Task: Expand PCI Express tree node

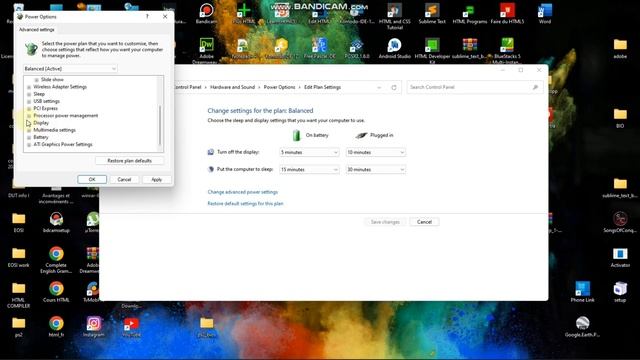Action: [29, 109]
